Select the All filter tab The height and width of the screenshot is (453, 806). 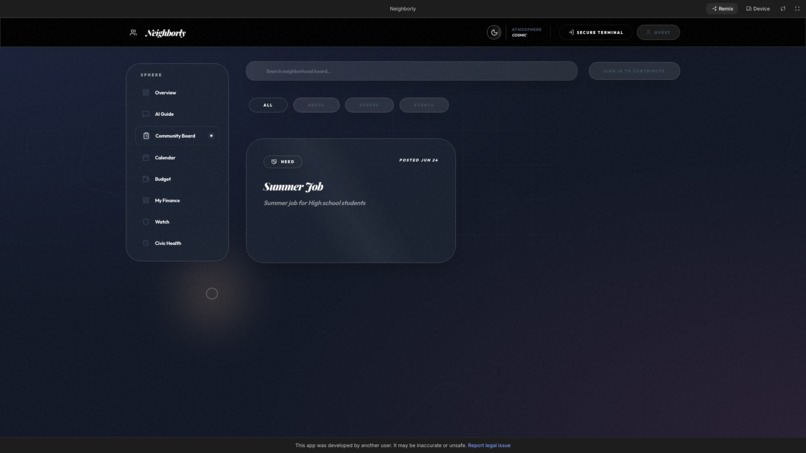pyautogui.click(x=268, y=105)
